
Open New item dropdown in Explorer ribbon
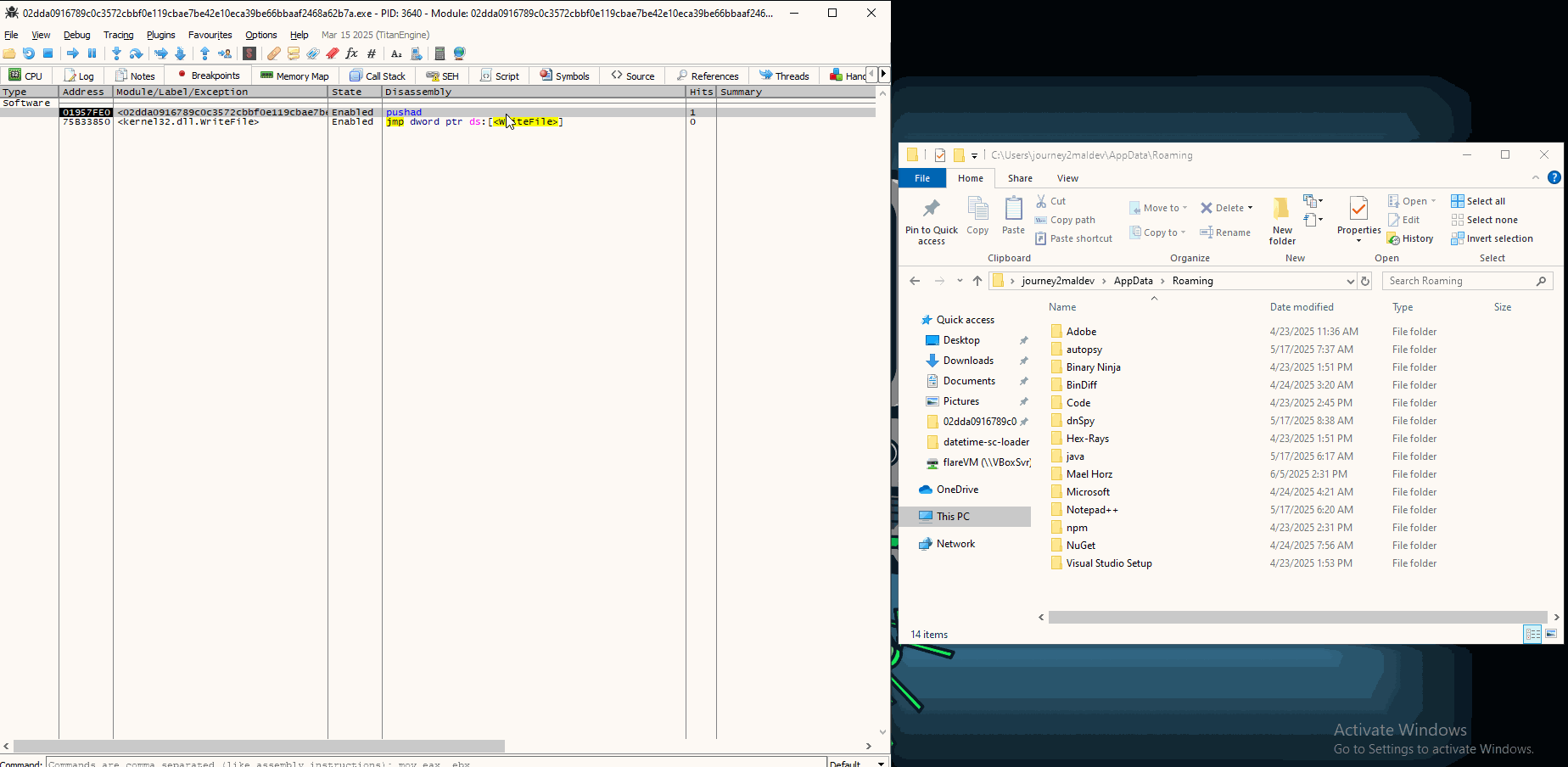1313,201
